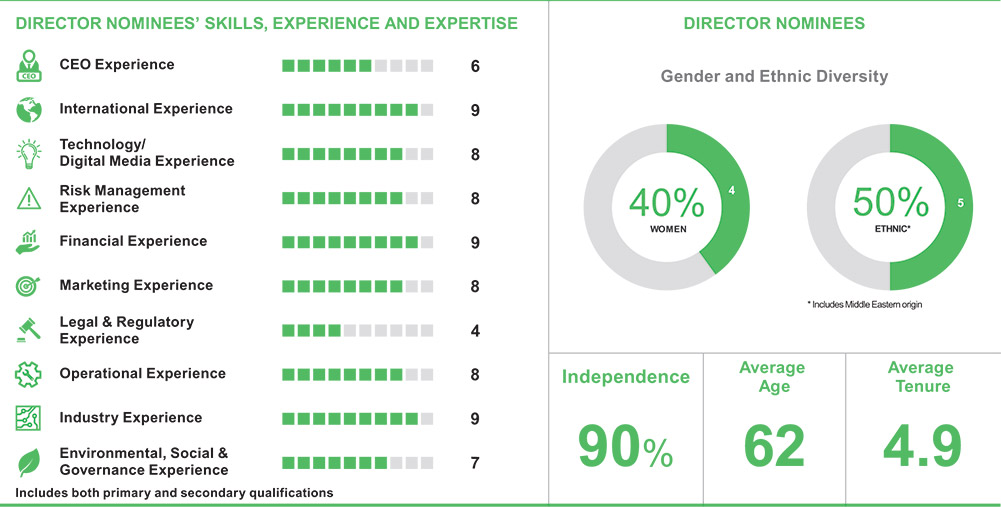The height and width of the screenshot is (507, 1001).
Task: Select the Average Age value 62
Action: [774, 446]
